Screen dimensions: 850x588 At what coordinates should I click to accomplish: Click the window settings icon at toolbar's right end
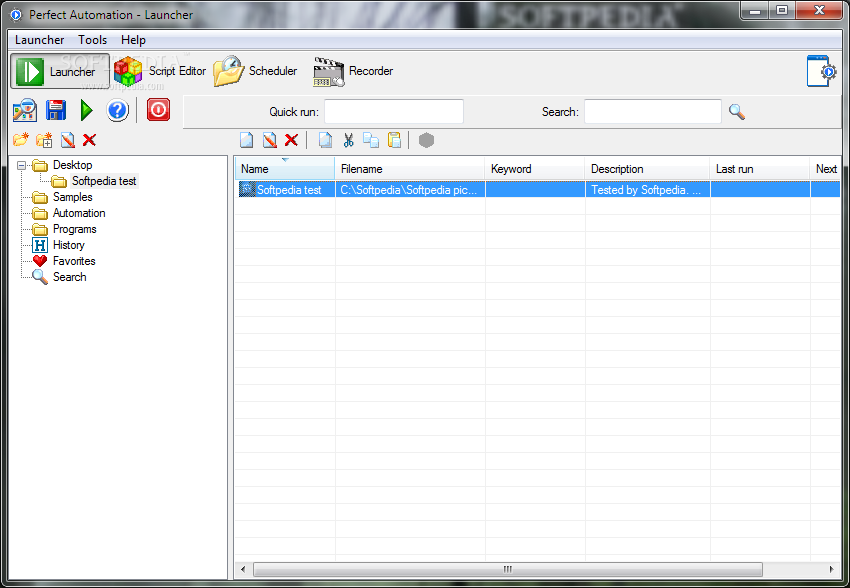pos(821,71)
